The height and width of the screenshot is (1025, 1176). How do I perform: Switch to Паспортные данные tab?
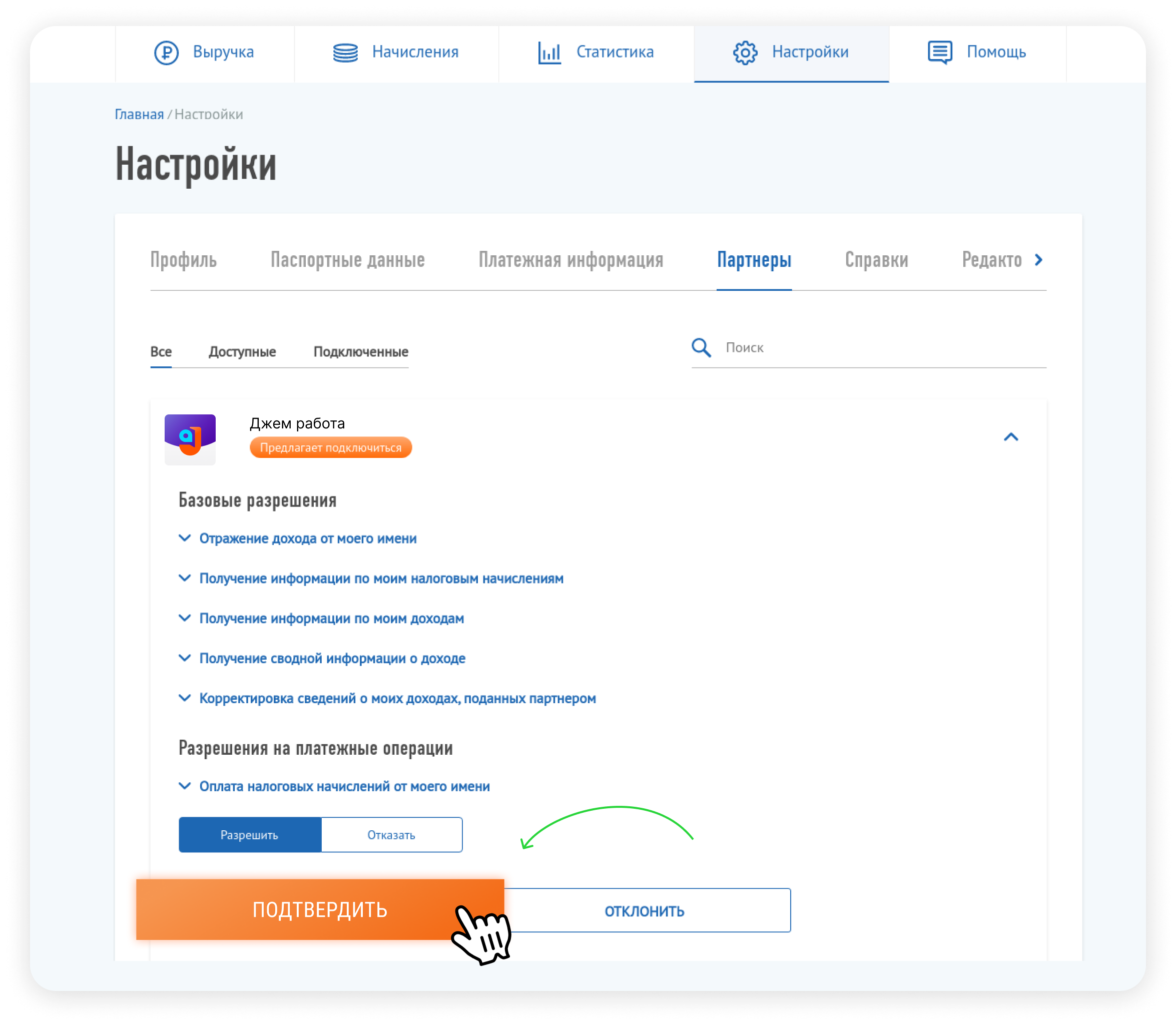[x=347, y=260]
